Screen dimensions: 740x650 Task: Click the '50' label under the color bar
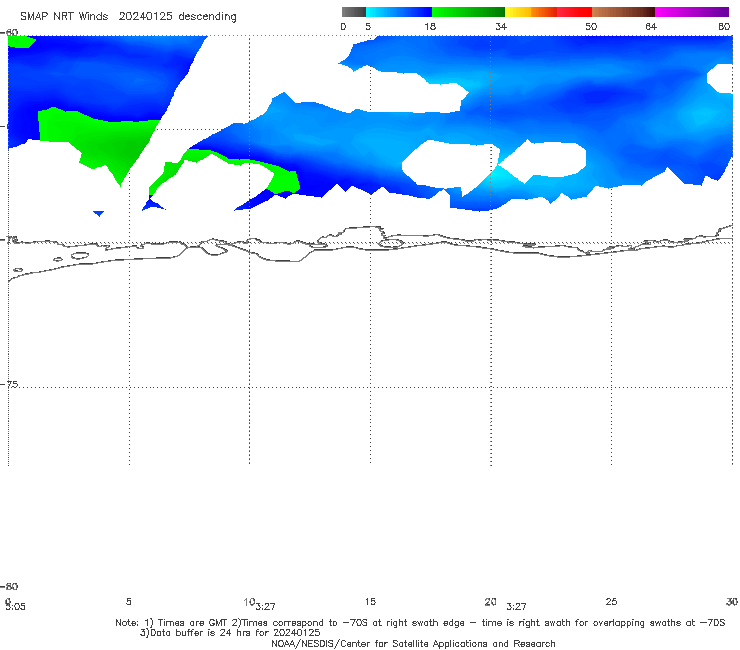pos(591,26)
